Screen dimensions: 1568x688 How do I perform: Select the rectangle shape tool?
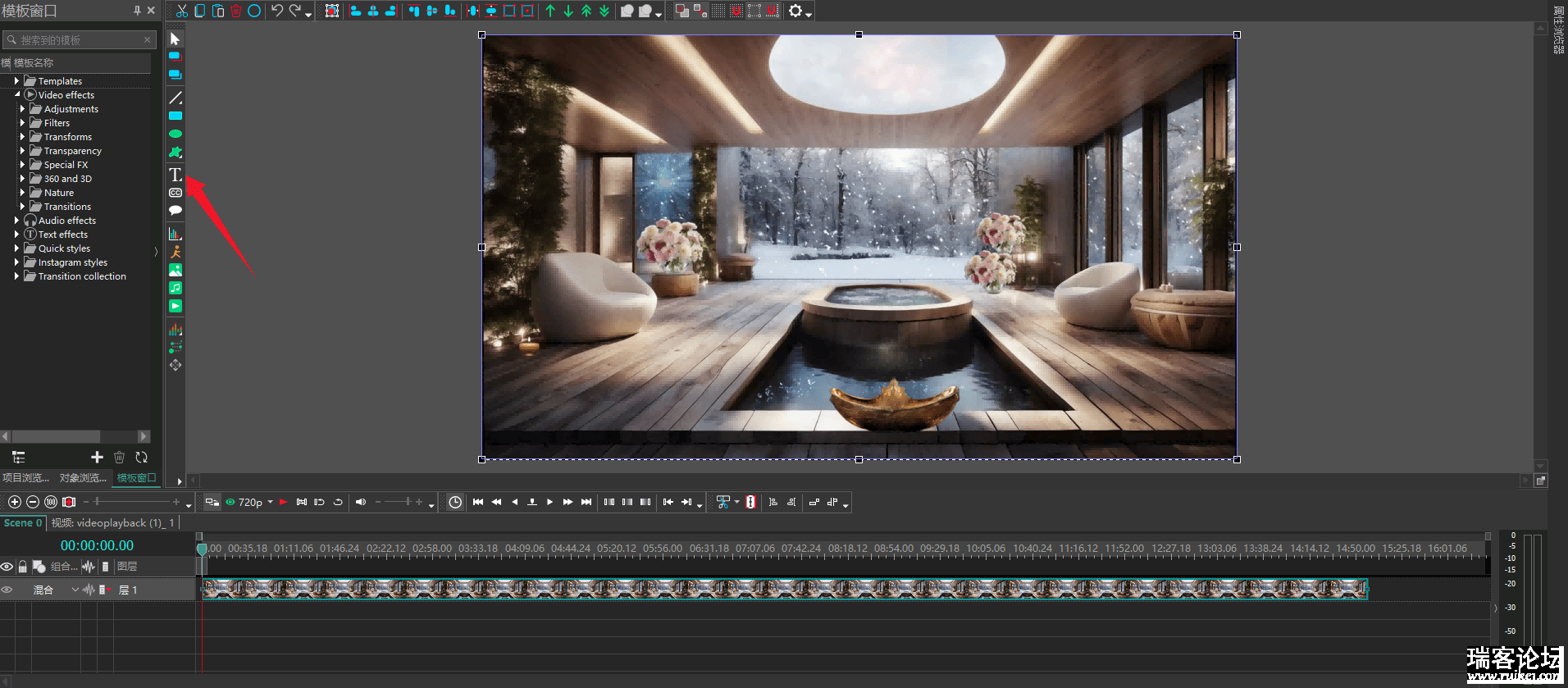point(175,116)
